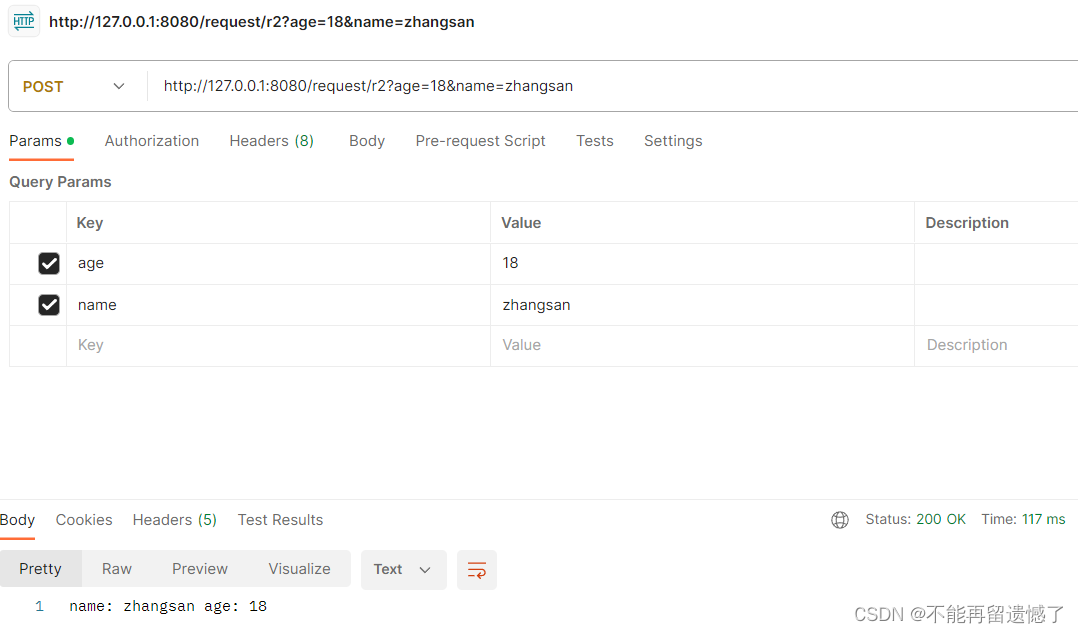Click the zhangsan value cell

pyautogui.click(x=702, y=304)
